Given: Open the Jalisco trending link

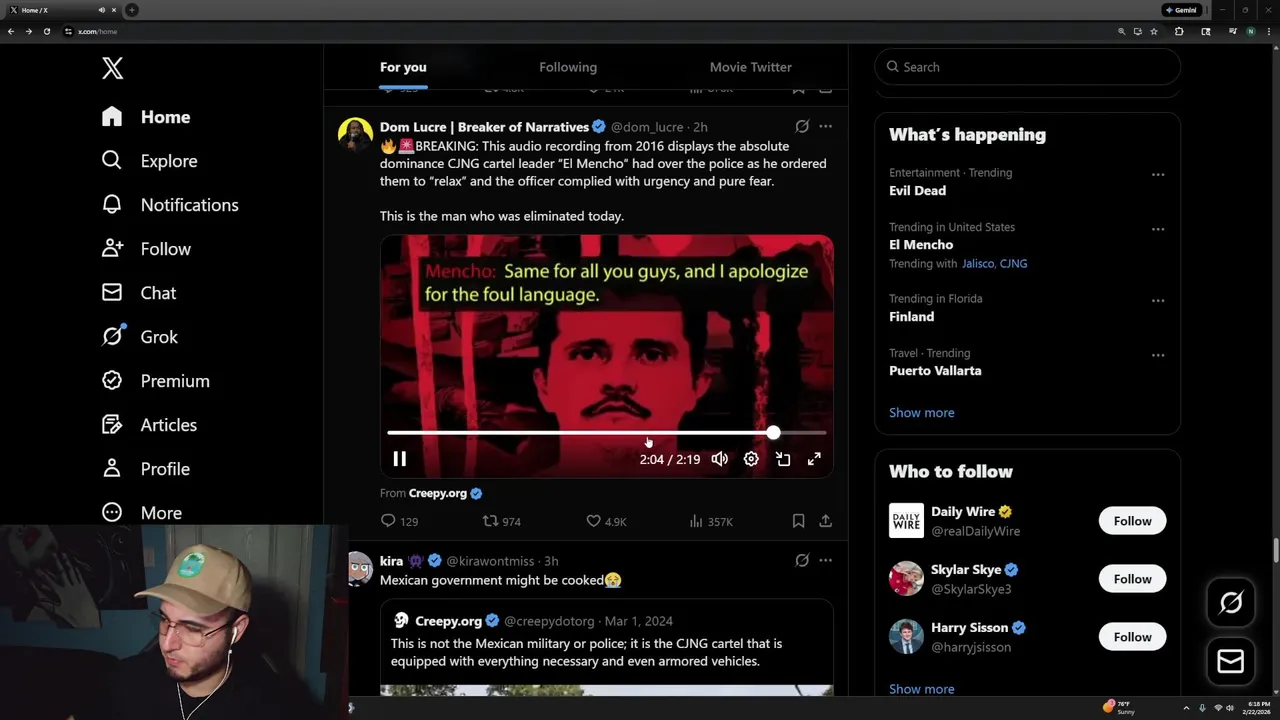Looking at the screenshot, I should [x=978, y=264].
